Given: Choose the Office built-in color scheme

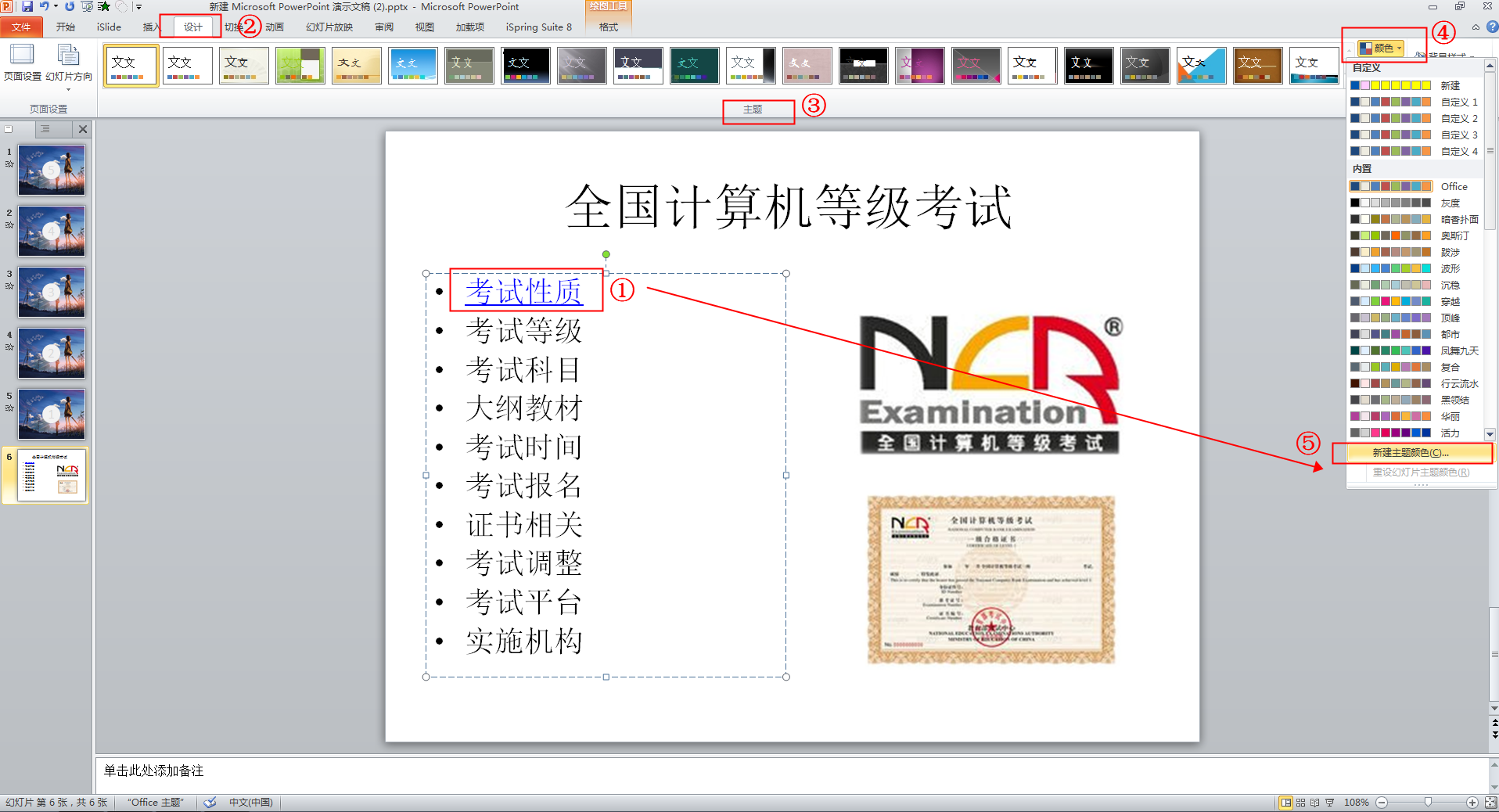Looking at the screenshot, I should tap(1415, 186).
